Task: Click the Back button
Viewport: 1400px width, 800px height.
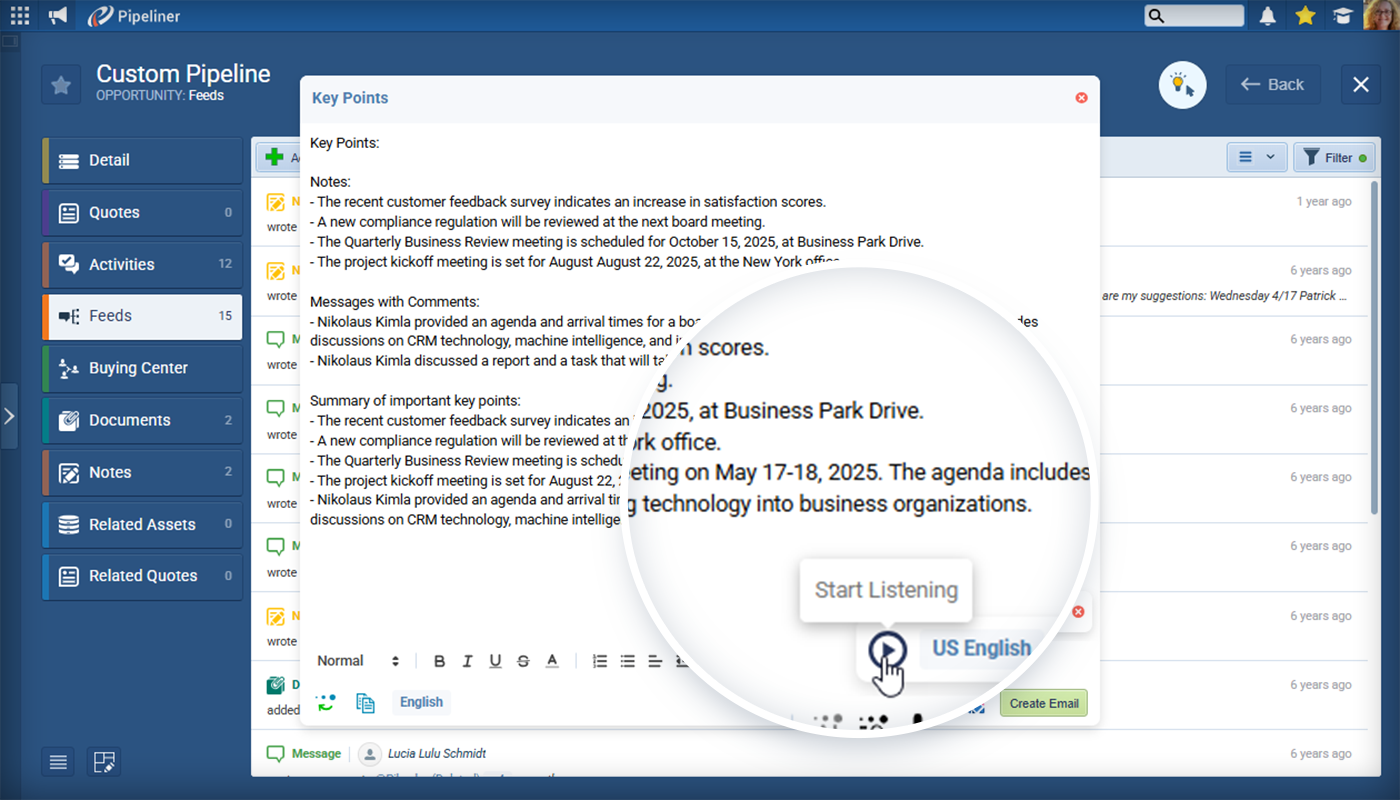Action: tap(1273, 85)
